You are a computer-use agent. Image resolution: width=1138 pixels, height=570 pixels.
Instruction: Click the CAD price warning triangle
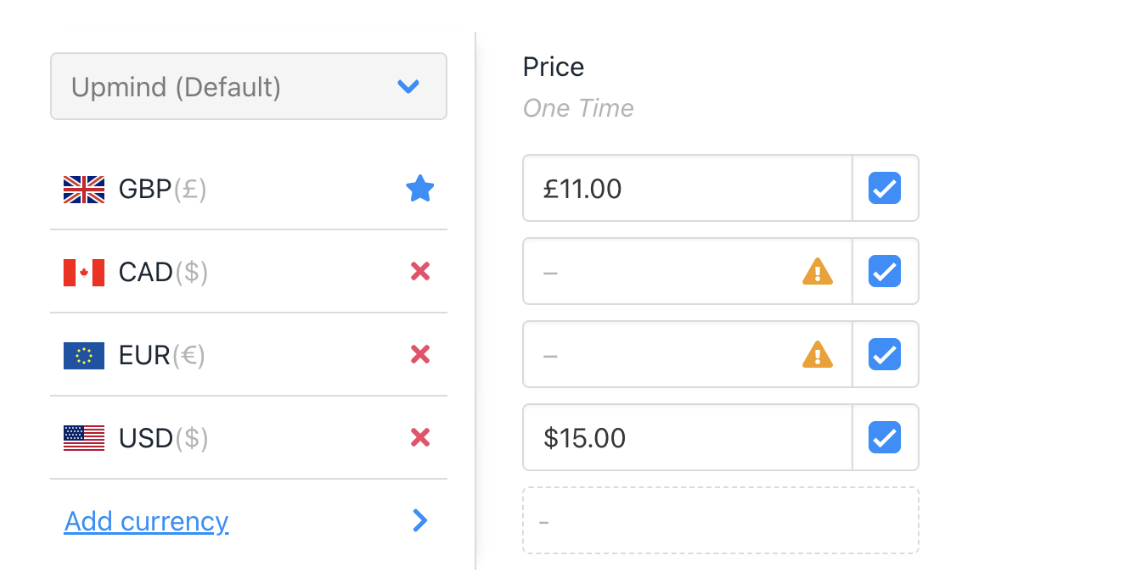tap(817, 271)
